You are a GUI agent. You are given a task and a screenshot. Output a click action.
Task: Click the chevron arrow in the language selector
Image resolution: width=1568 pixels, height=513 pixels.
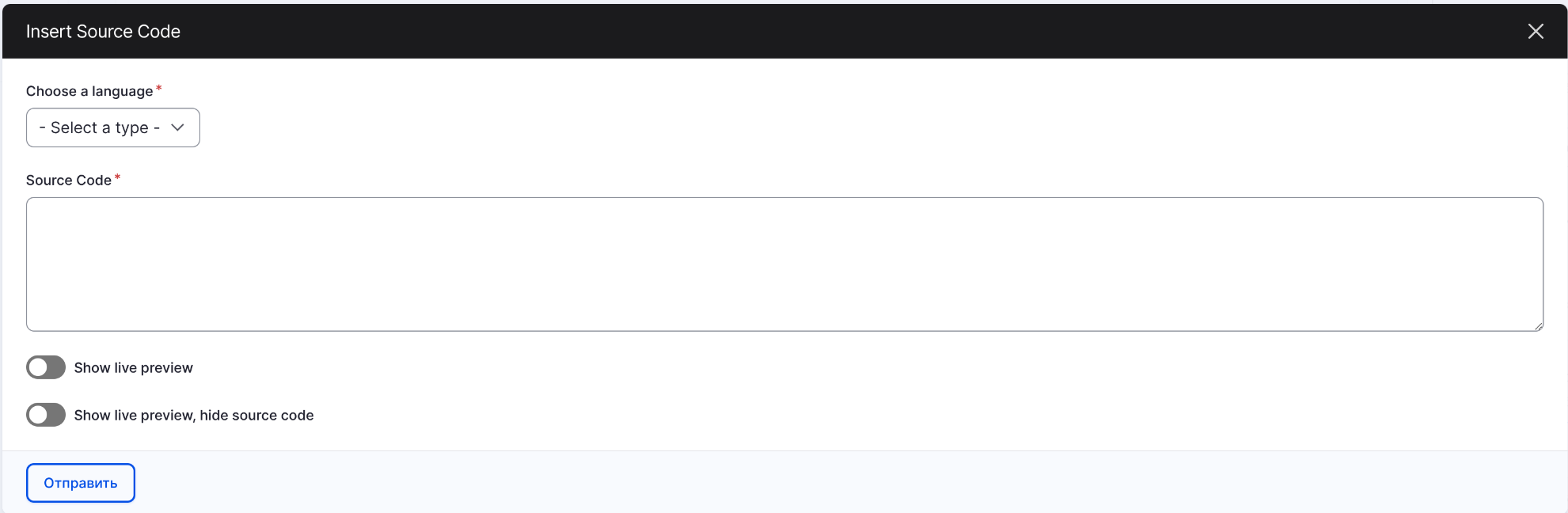click(177, 127)
